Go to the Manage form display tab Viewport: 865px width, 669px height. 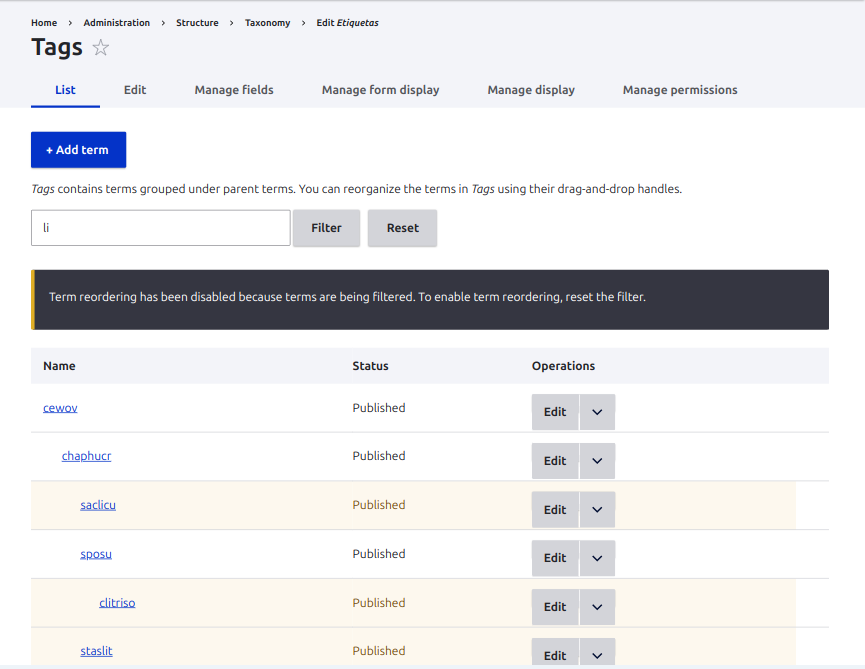[380, 90]
